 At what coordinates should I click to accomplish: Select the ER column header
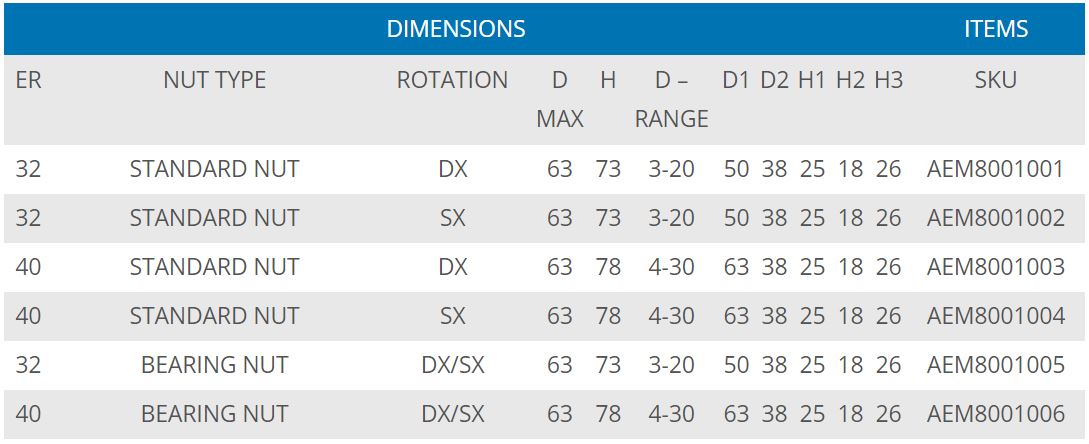coord(28,80)
